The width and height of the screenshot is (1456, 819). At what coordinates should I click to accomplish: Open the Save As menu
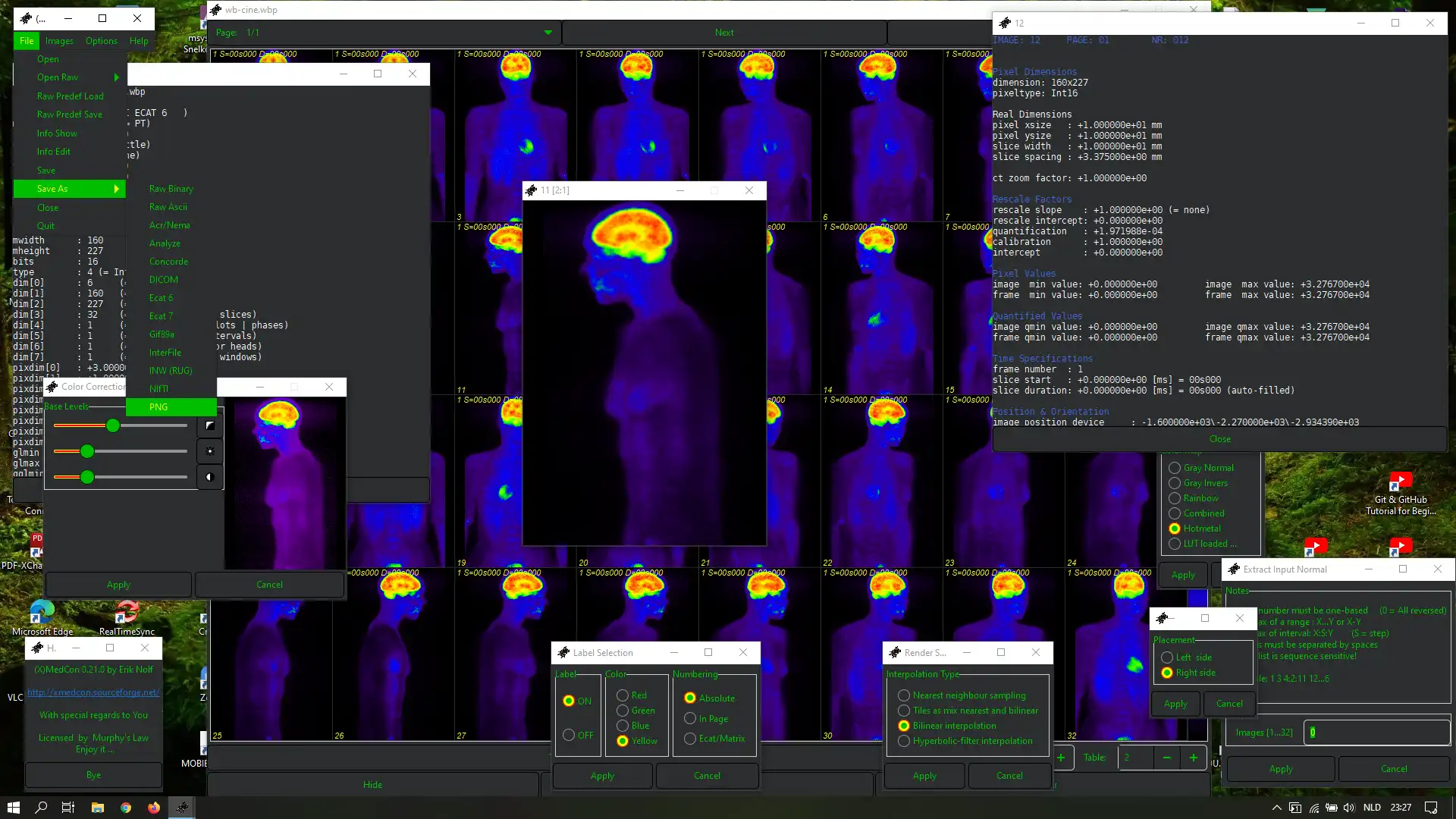pos(52,188)
